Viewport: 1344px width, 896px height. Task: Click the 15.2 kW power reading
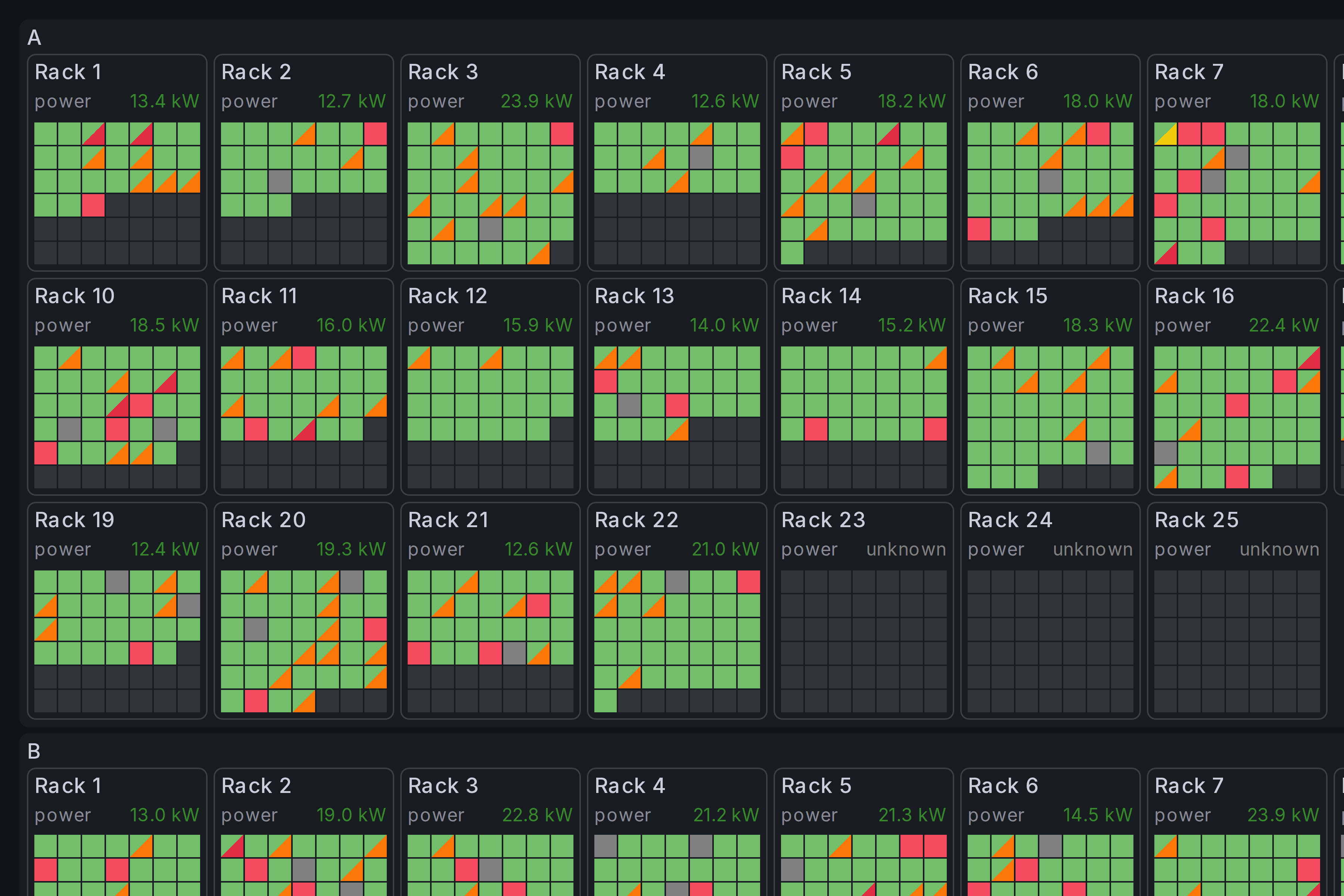coord(911,325)
